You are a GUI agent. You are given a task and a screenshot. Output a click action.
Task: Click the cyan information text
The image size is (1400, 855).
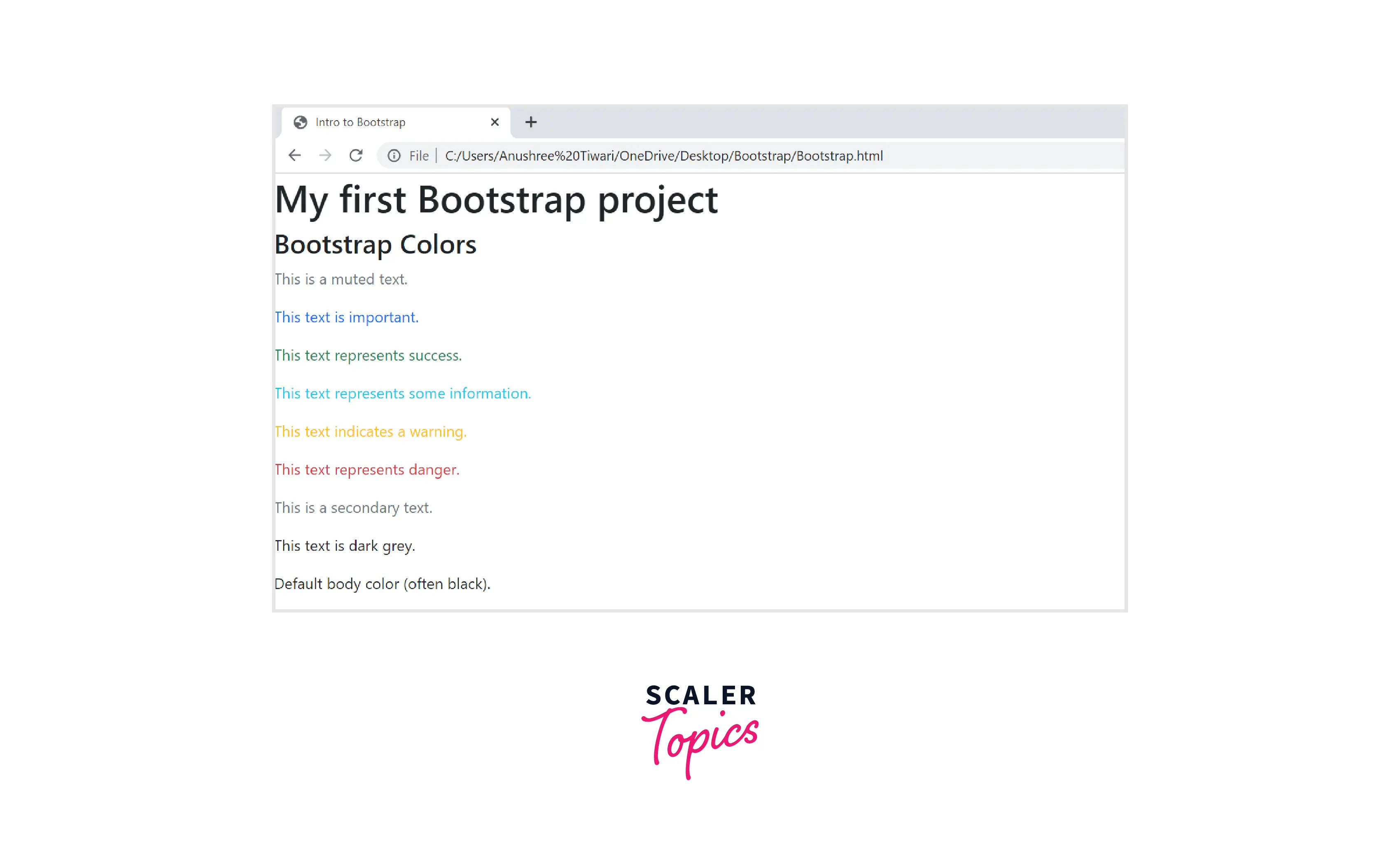point(402,394)
